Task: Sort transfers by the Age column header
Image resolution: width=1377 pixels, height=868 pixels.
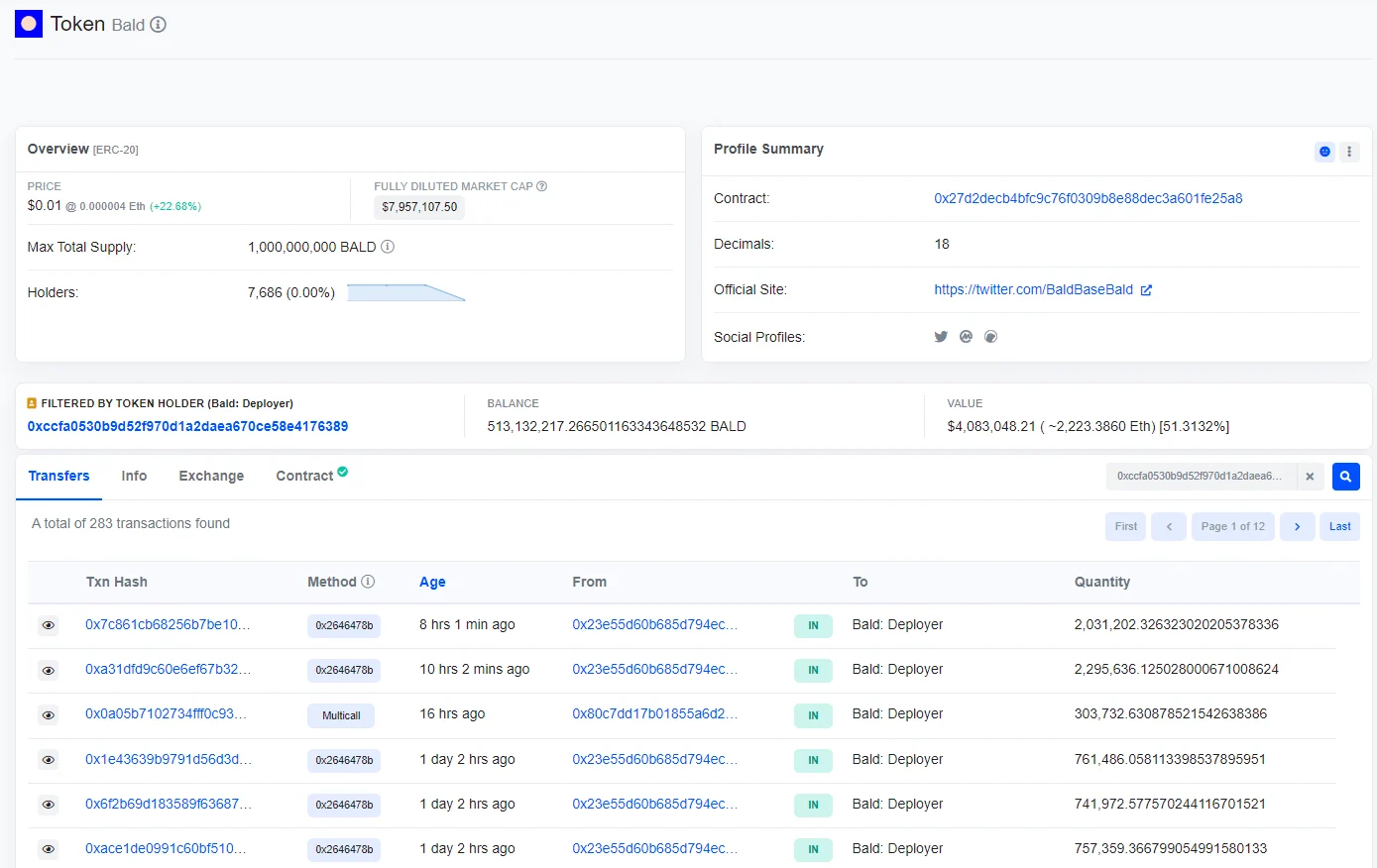Action: coord(432,582)
